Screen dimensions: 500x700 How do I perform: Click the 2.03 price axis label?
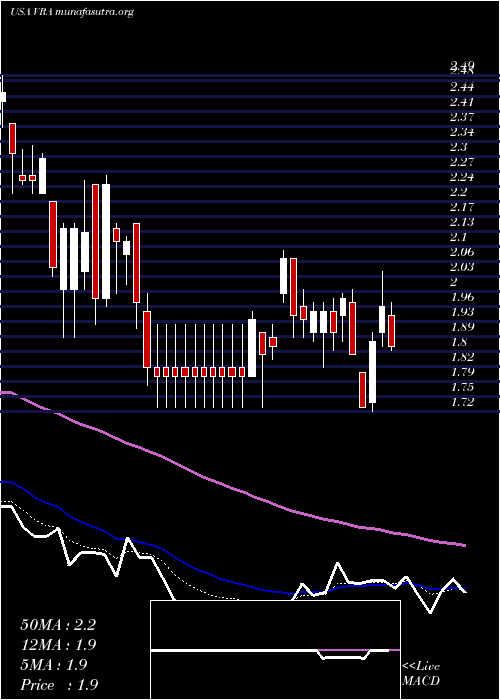(462, 267)
